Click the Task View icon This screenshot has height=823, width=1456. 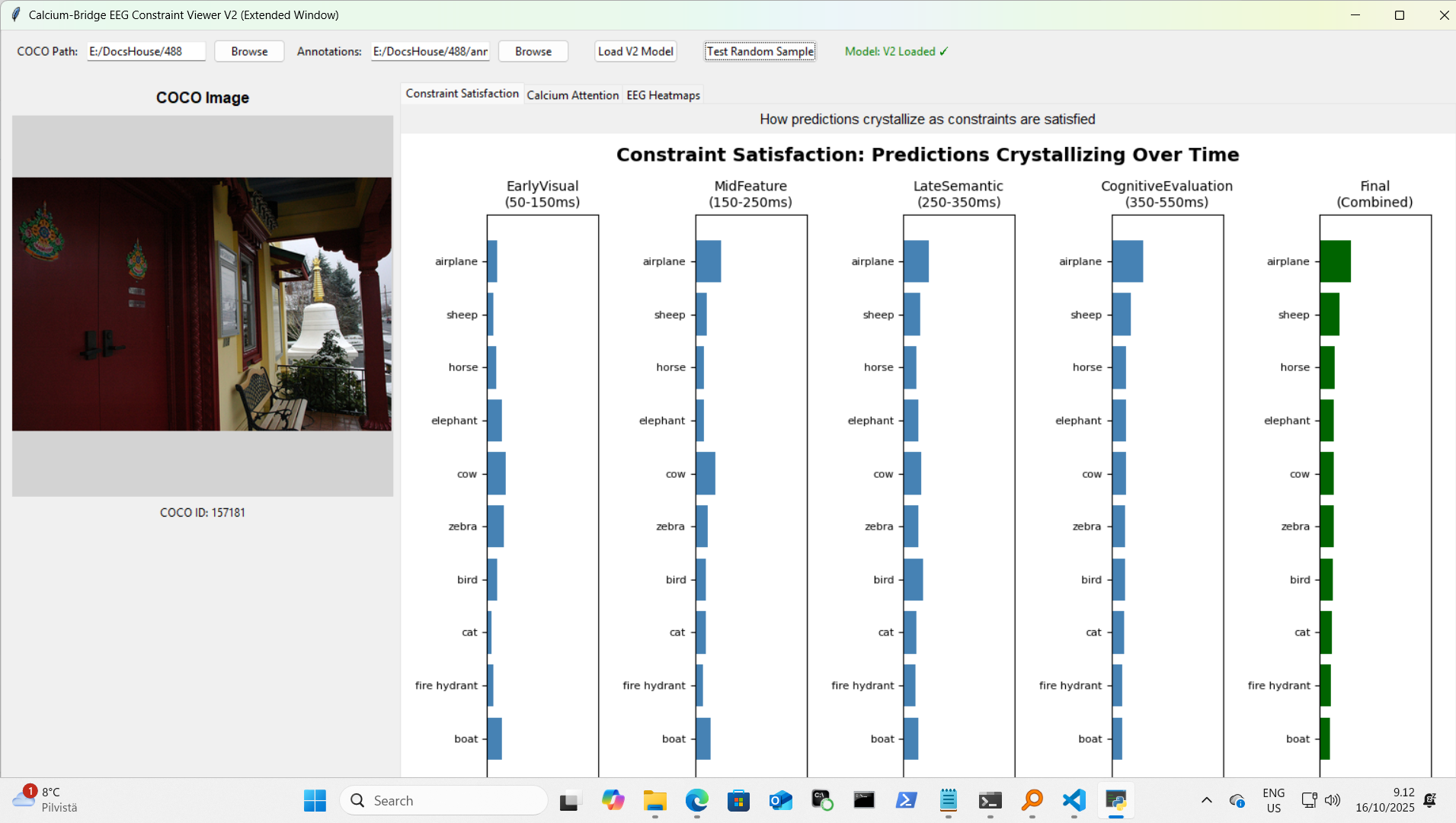[570, 801]
